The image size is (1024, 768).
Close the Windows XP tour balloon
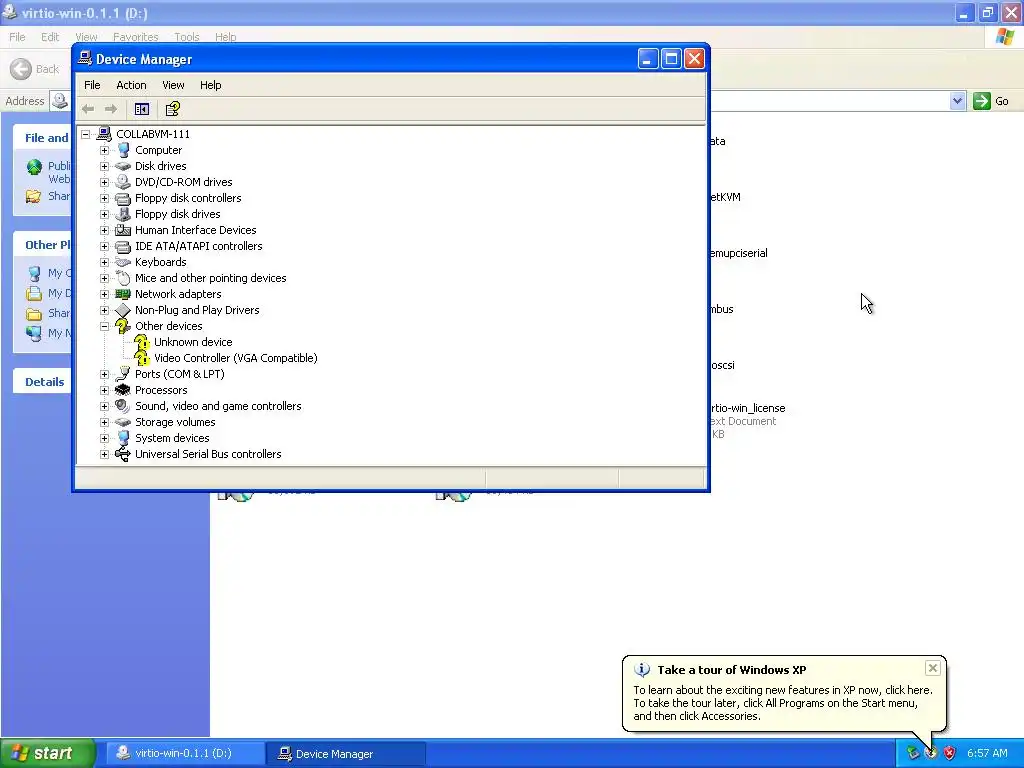coord(933,668)
